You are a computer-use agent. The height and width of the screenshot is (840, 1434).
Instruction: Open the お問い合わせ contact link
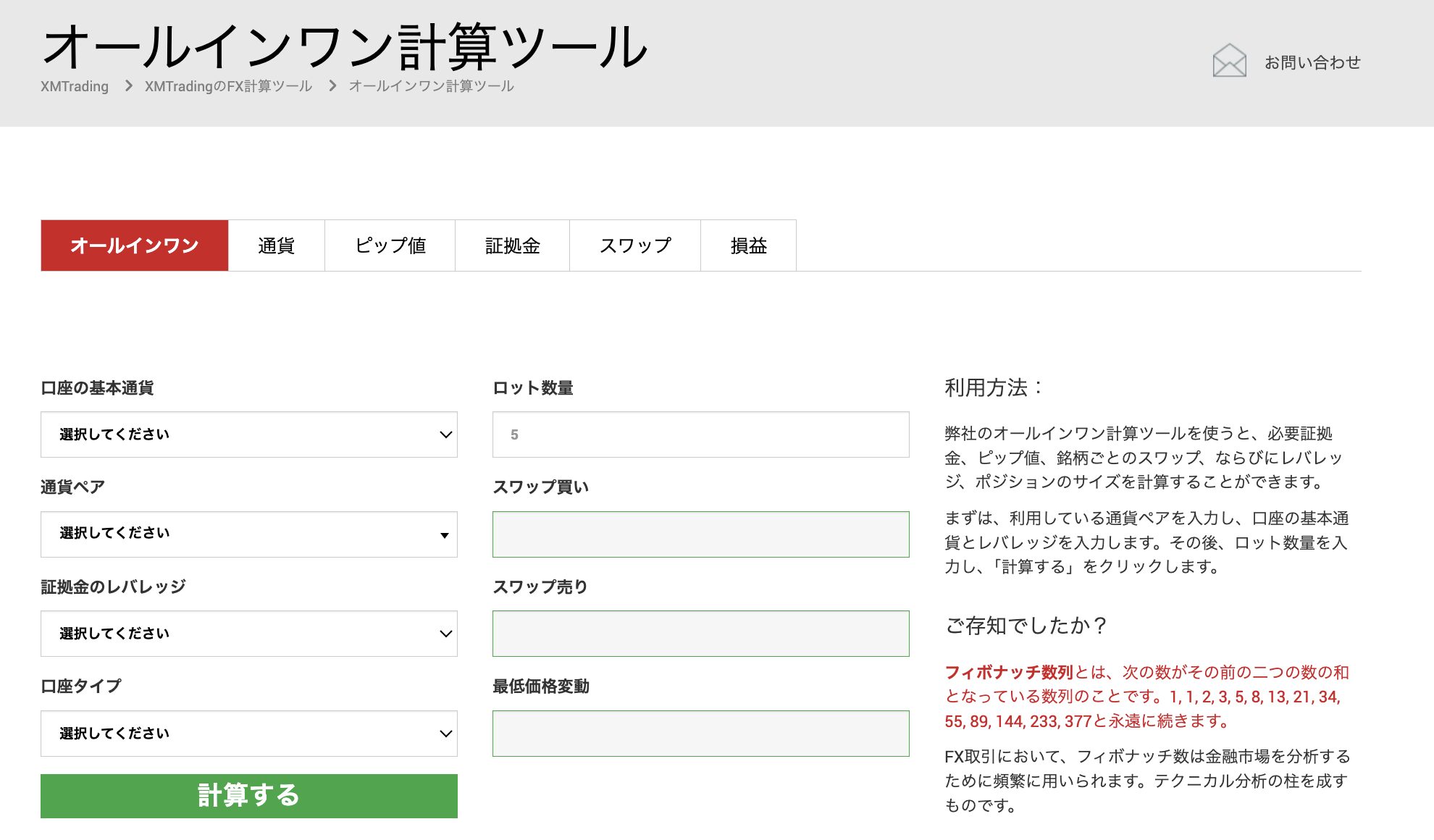(1312, 63)
